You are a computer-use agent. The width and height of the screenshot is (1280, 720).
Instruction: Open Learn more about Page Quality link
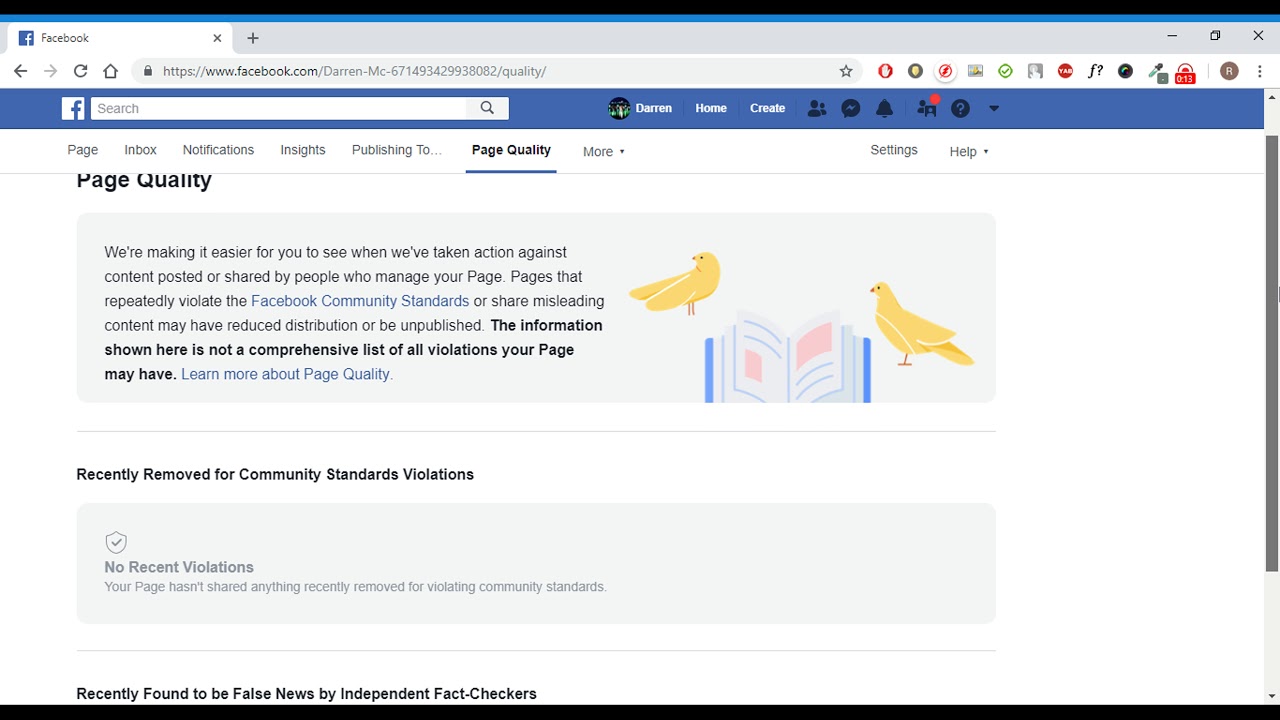pos(287,374)
